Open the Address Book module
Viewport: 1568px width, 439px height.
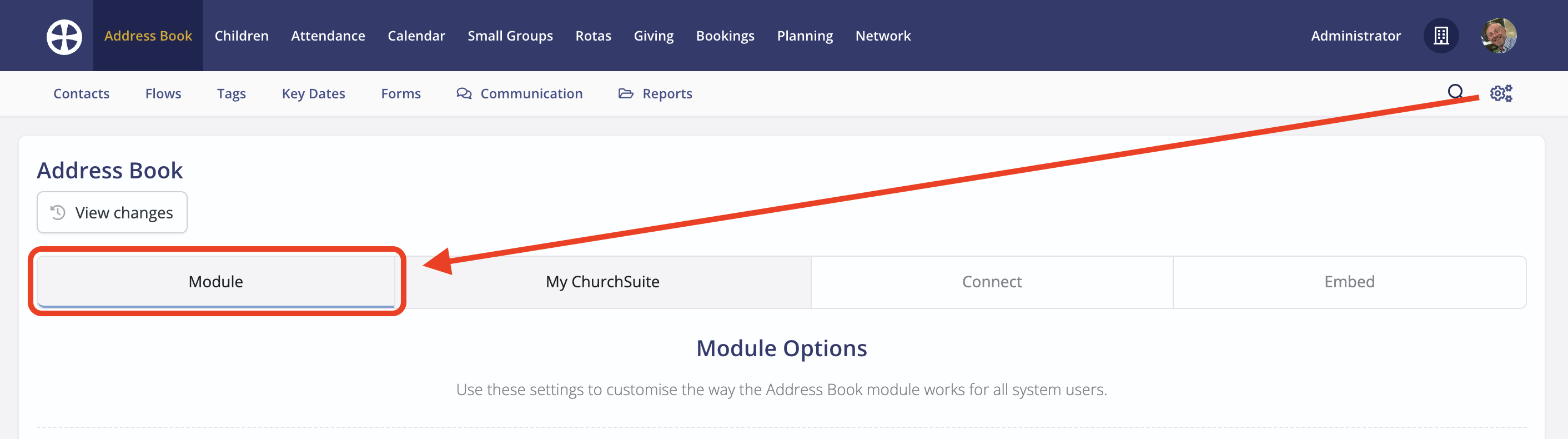[148, 36]
